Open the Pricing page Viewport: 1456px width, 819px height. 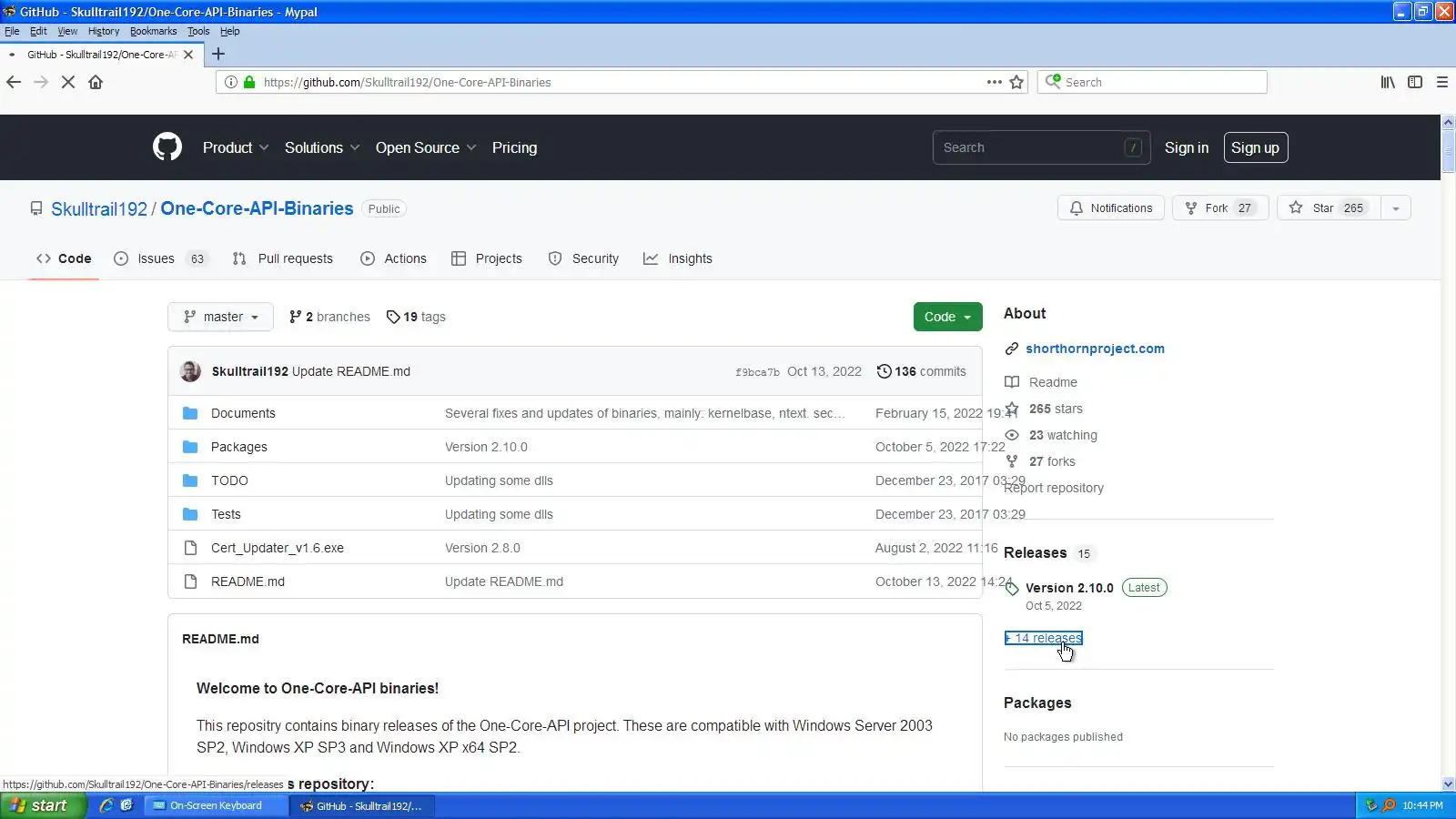514,147
